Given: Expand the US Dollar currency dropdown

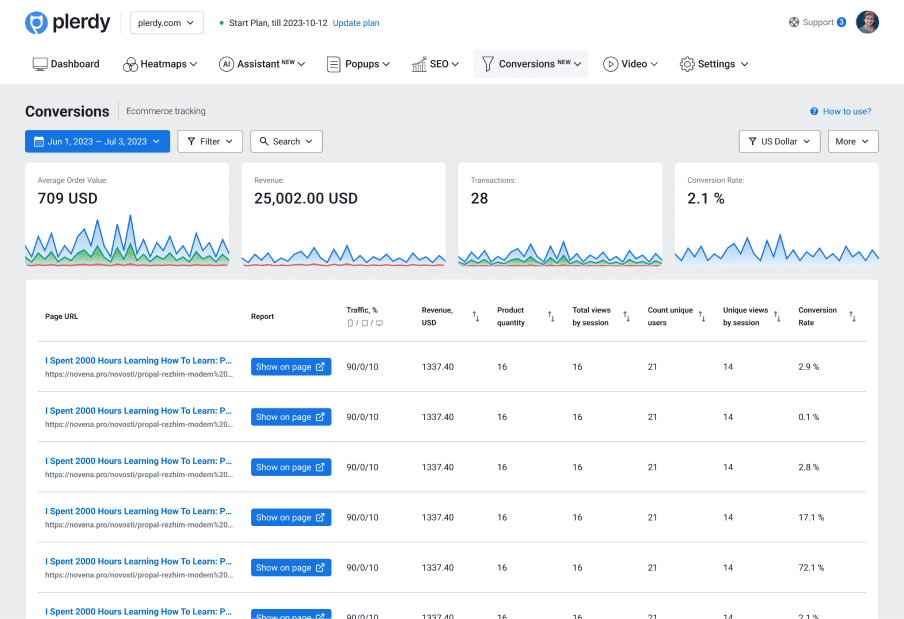Looking at the screenshot, I should click(x=779, y=142).
